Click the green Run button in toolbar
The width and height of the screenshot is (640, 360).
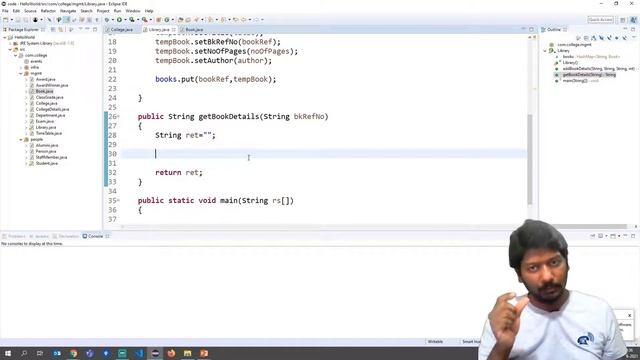click(x=119, y=20)
